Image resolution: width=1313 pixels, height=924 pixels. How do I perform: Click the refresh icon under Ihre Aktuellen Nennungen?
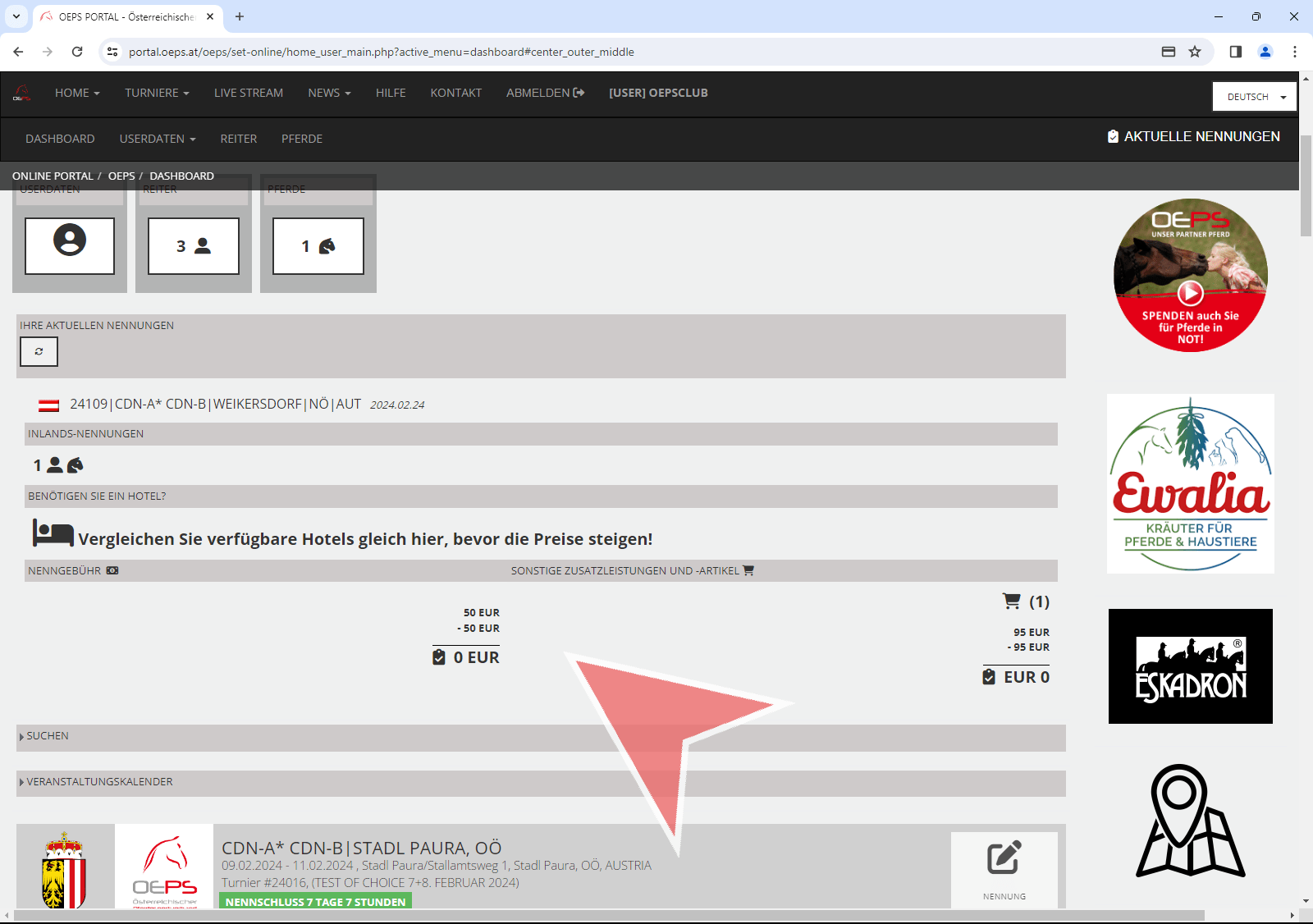[39, 351]
